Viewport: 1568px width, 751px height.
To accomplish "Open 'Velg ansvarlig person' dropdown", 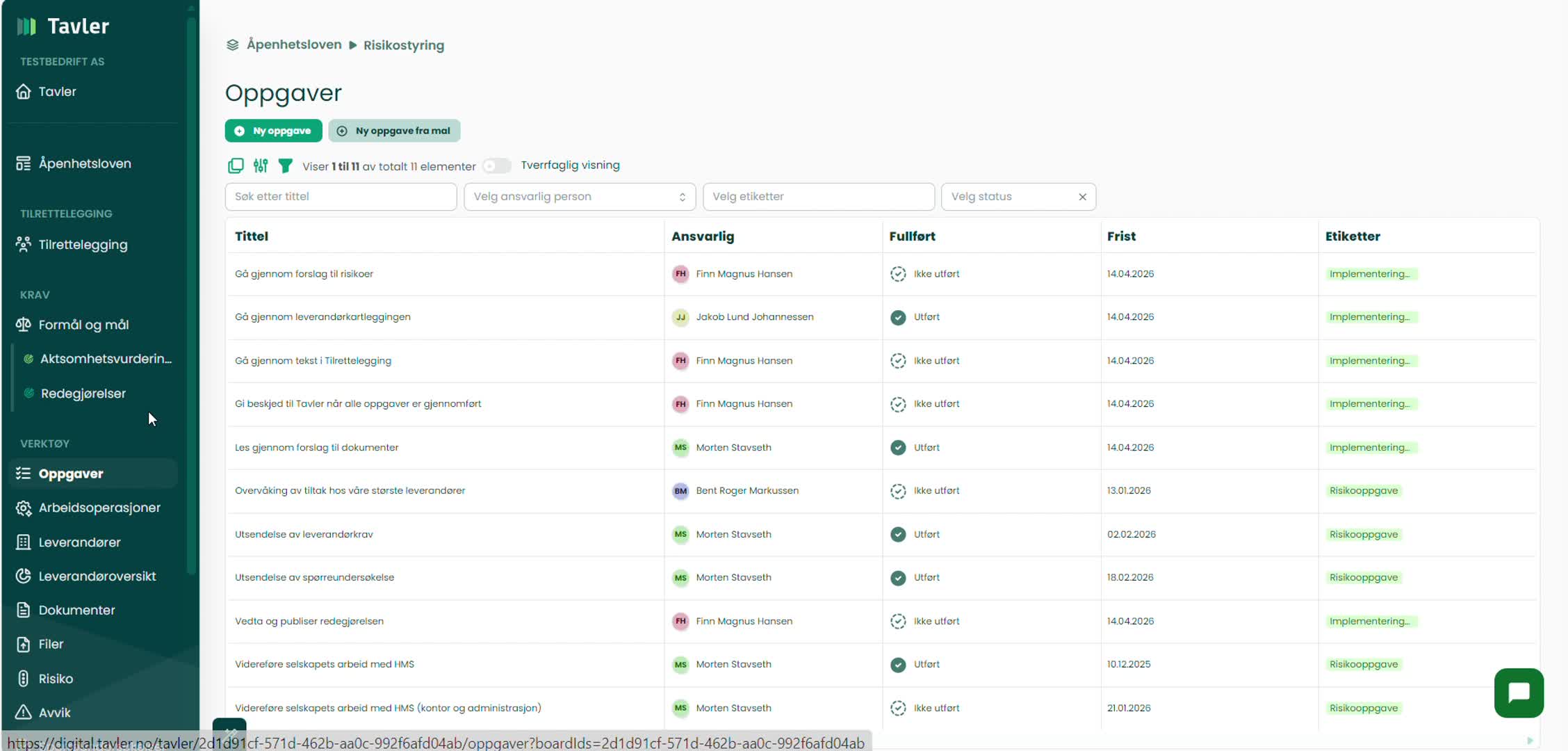I will [579, 197].
